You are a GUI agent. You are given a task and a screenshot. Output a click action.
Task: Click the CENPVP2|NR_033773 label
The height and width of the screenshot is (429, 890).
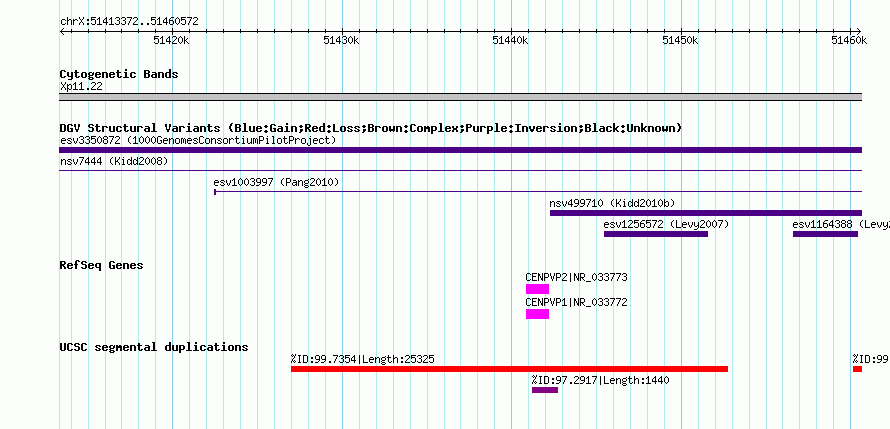(577, 277)
